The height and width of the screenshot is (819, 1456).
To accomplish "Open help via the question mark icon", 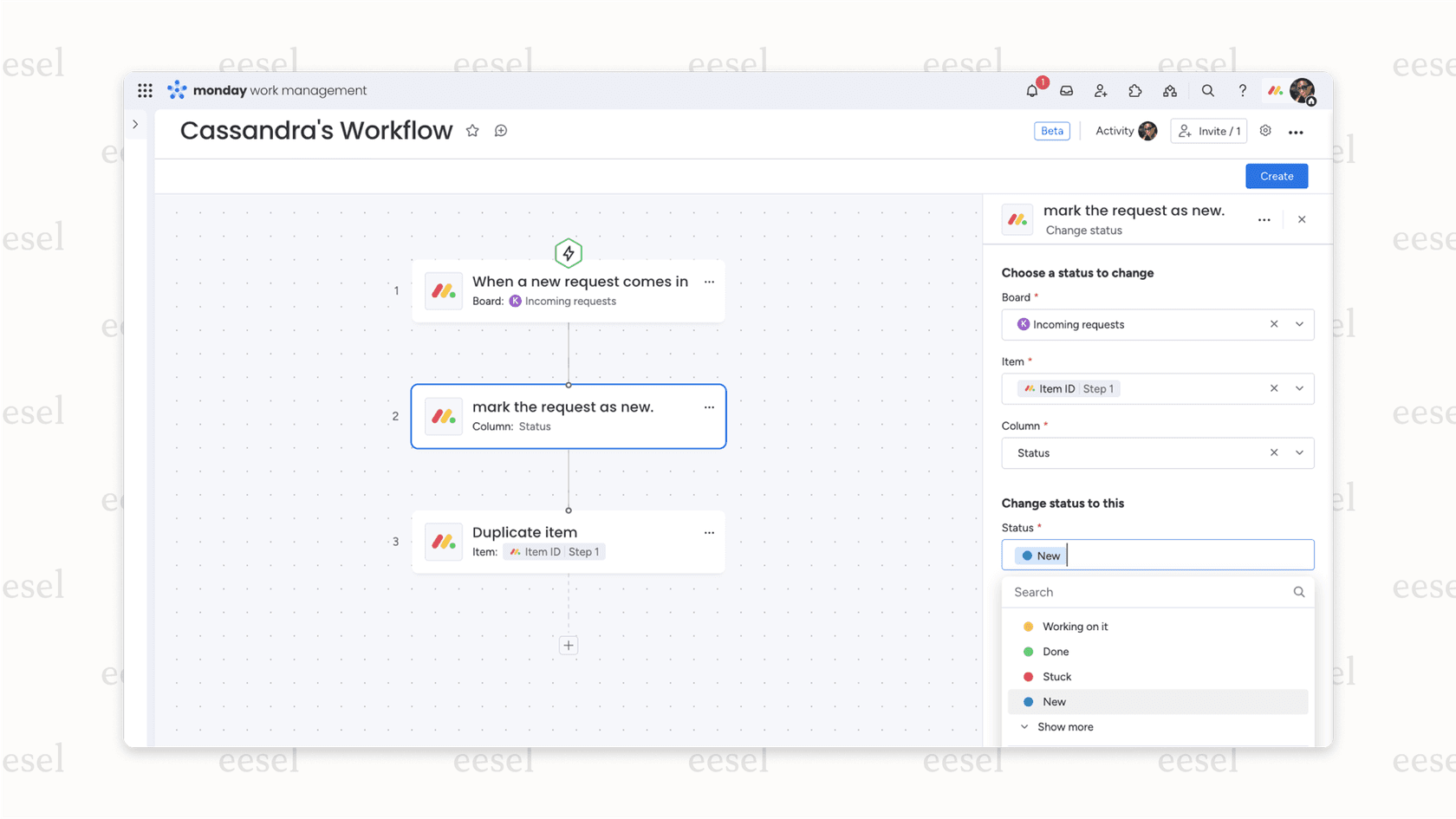I will [x=1242, y=90].
